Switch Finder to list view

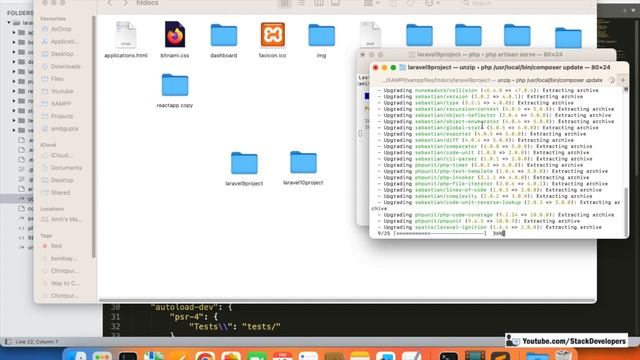[301, 3]
